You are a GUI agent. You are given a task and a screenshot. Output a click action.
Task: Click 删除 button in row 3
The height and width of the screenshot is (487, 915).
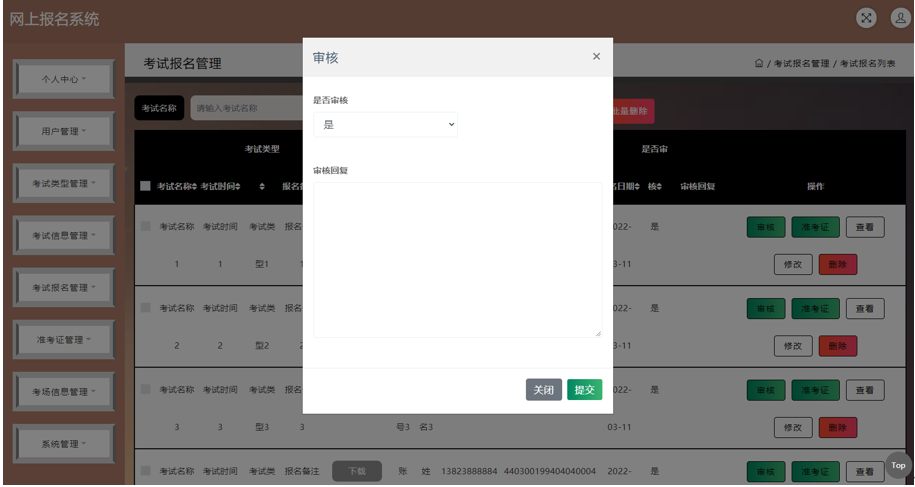tap(837, 428)
